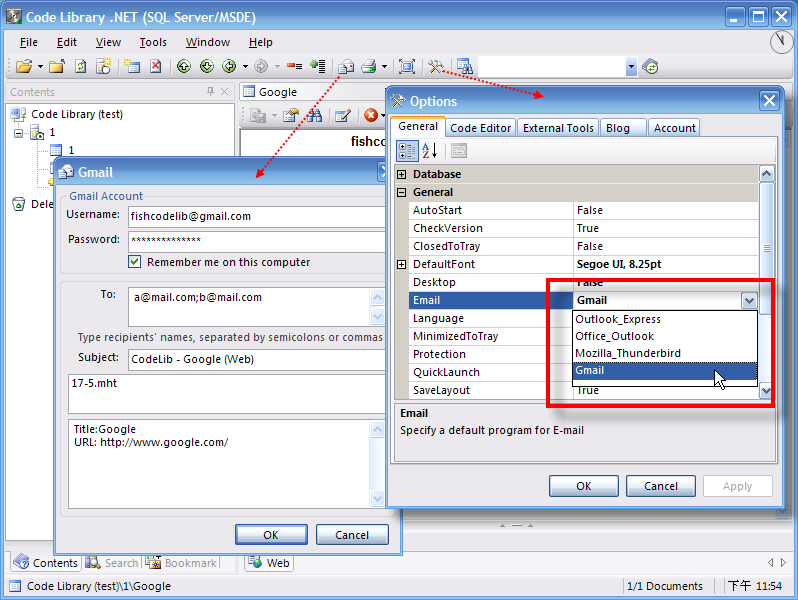Click the printer toolbar icon
This screenshot has height=600, width=798.
coord(369,66)
